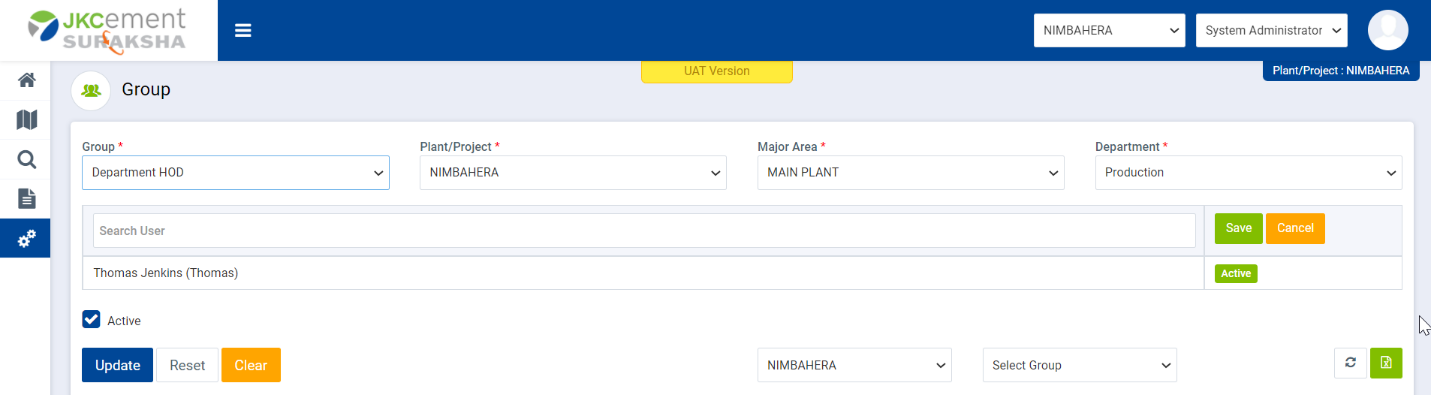
Task: Open the search magnifier in sidebar
Action: (27, 159)
